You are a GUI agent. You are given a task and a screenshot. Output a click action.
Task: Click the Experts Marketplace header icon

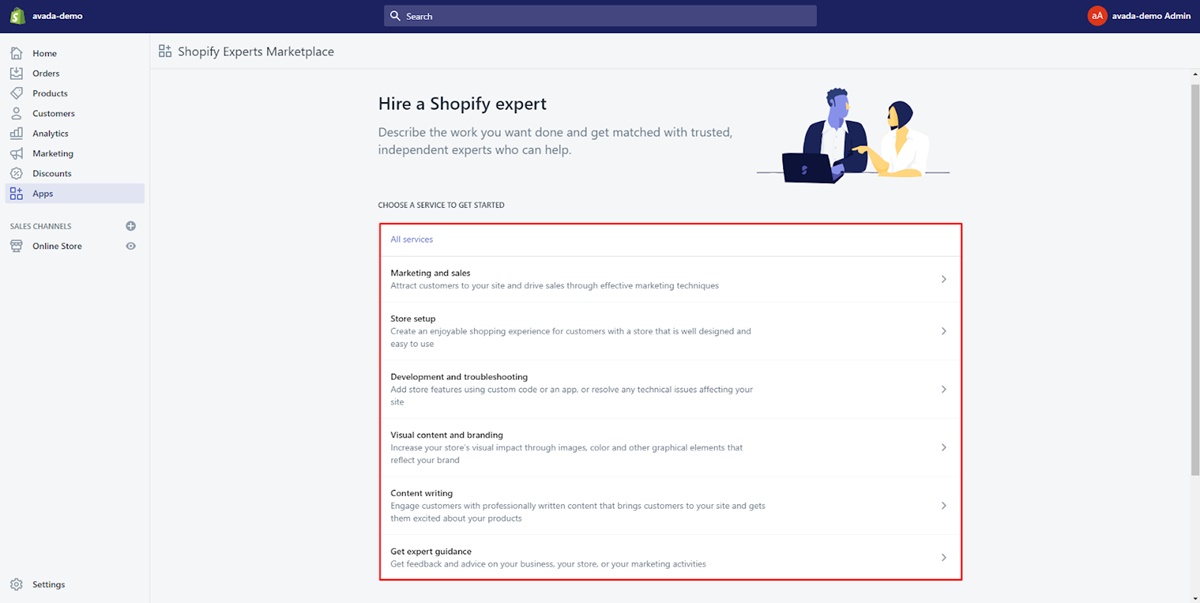coord(165,51)
